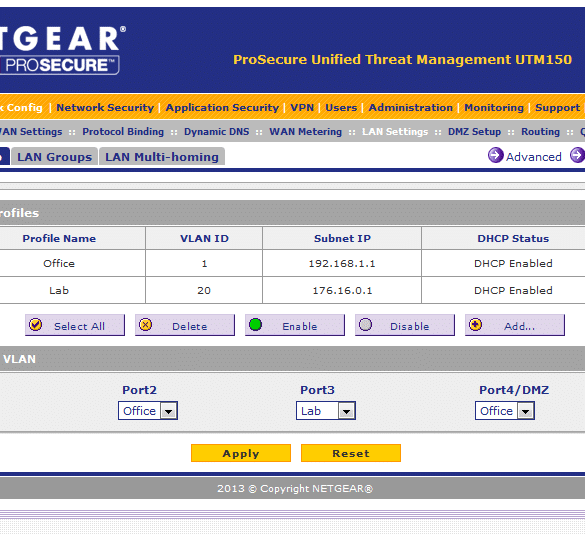Viewport: 585px width, 535px height.
Task: Click the VLAN ID 20 cell
Action: [x=204, y=290]
